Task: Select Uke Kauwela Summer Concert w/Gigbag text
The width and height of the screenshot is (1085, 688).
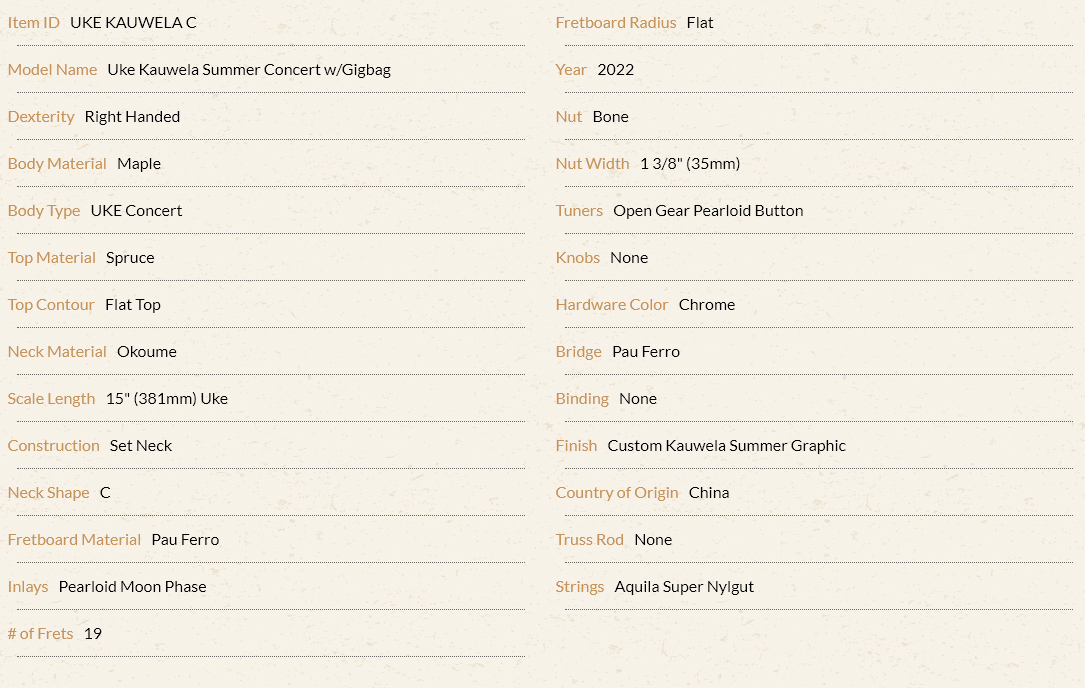Action: [x=249, y=70]
